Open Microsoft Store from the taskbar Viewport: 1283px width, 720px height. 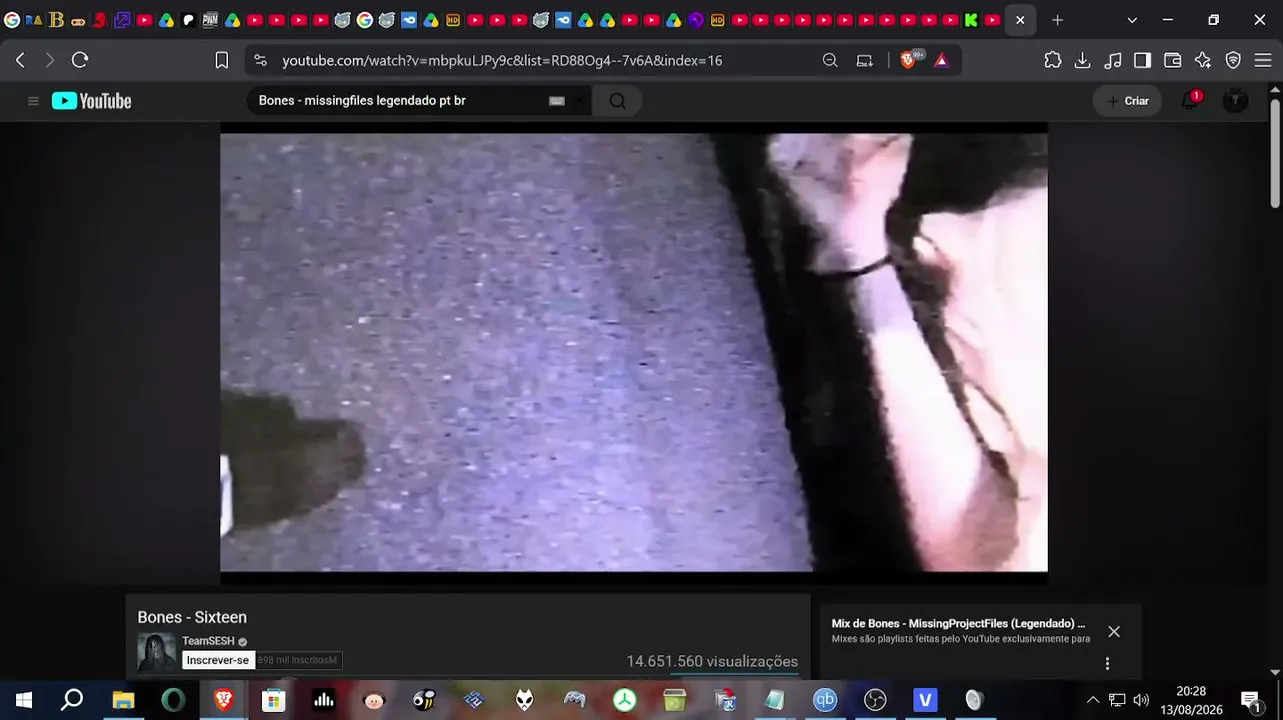[x=273, y=700]
